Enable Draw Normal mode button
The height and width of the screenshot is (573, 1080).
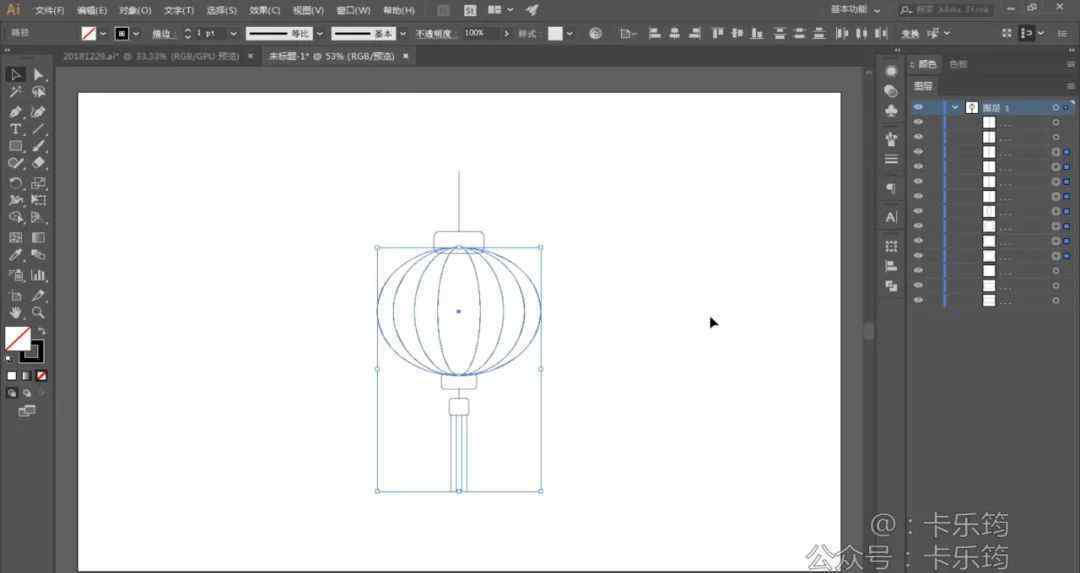(x=12, y=393)
